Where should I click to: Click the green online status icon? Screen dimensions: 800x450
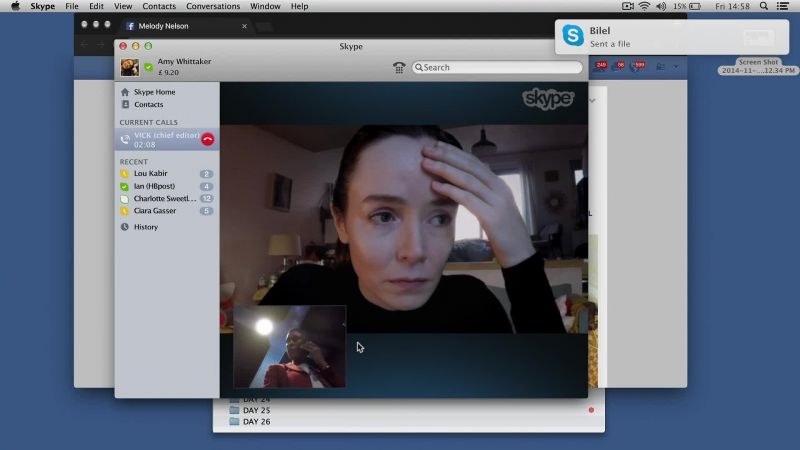point(148,67)
